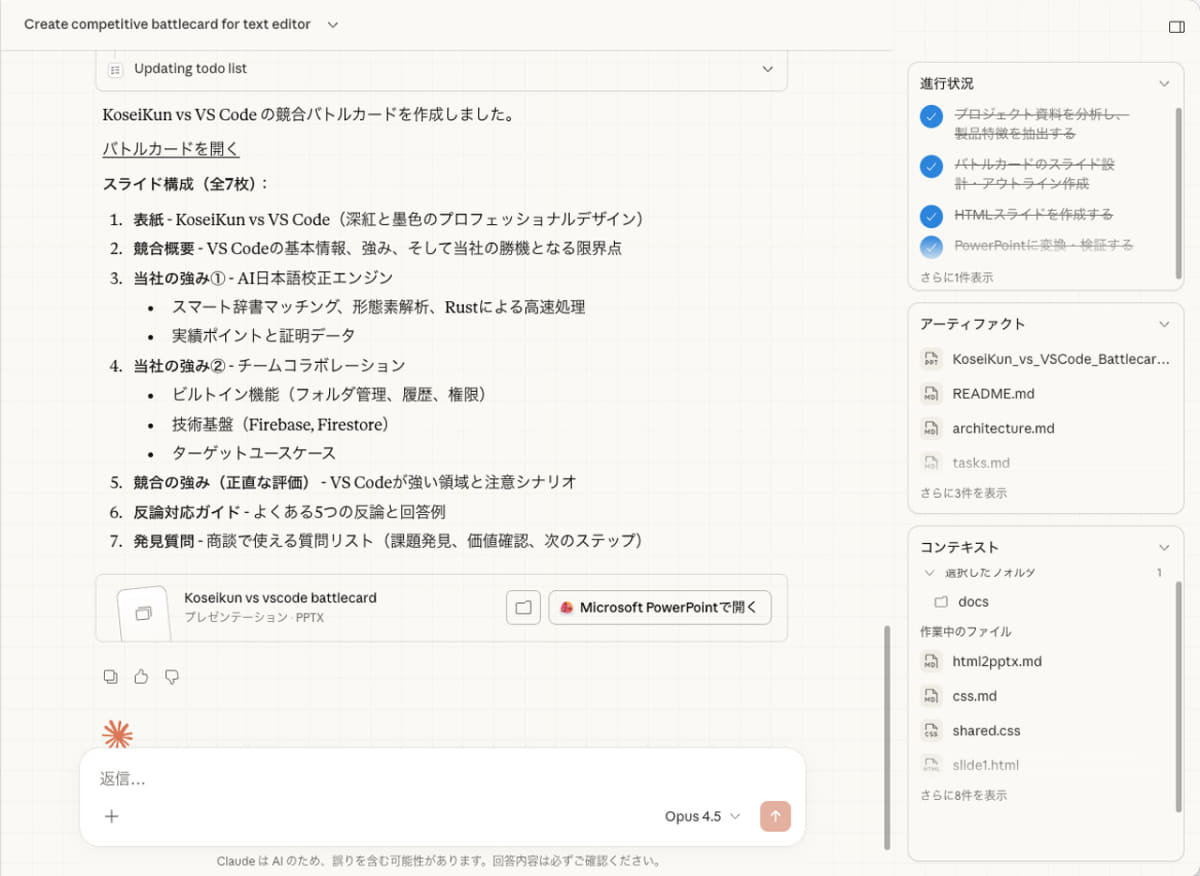Image resolution: width=1200 pixels, height=876 pixels.
Task: Click the checkmark for HTMLスライドを作成する
Action: 930,214
